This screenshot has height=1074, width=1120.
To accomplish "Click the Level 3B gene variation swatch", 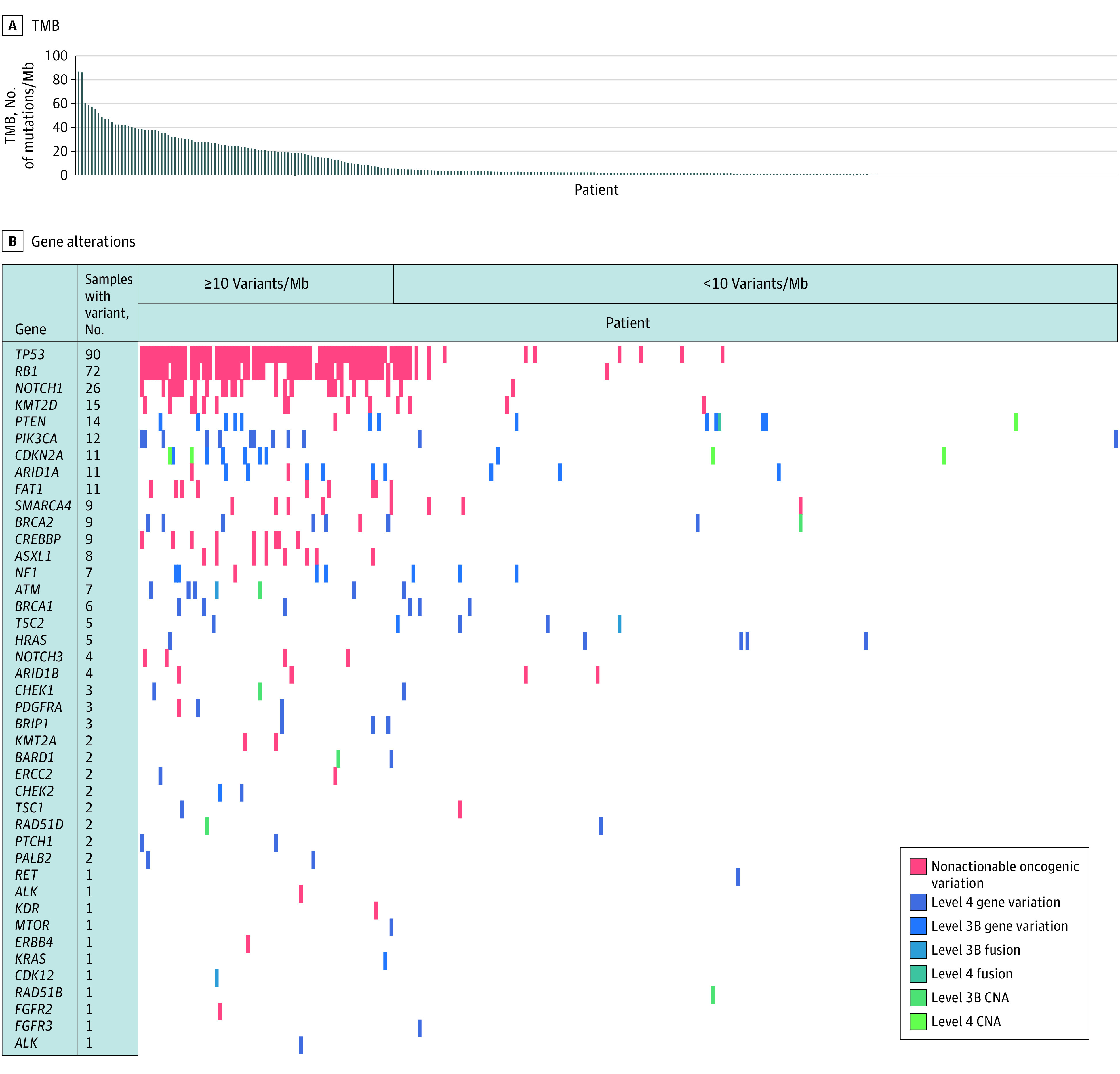I will (918, 926).
